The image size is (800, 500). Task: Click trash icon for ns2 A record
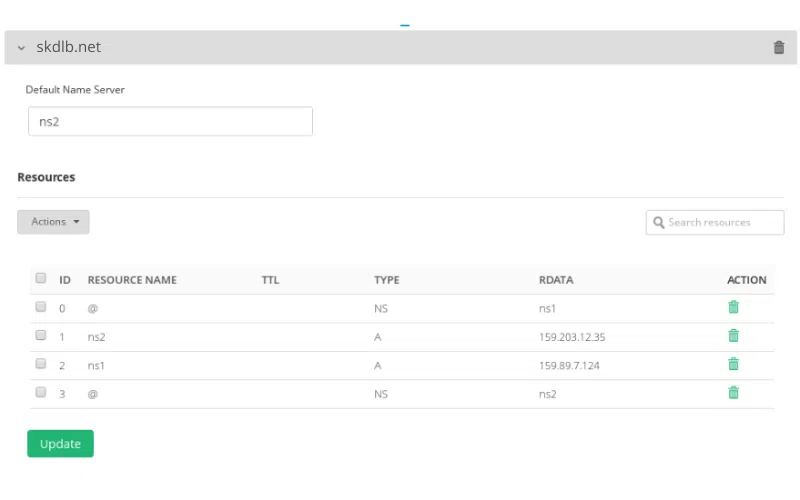point(733,336)
